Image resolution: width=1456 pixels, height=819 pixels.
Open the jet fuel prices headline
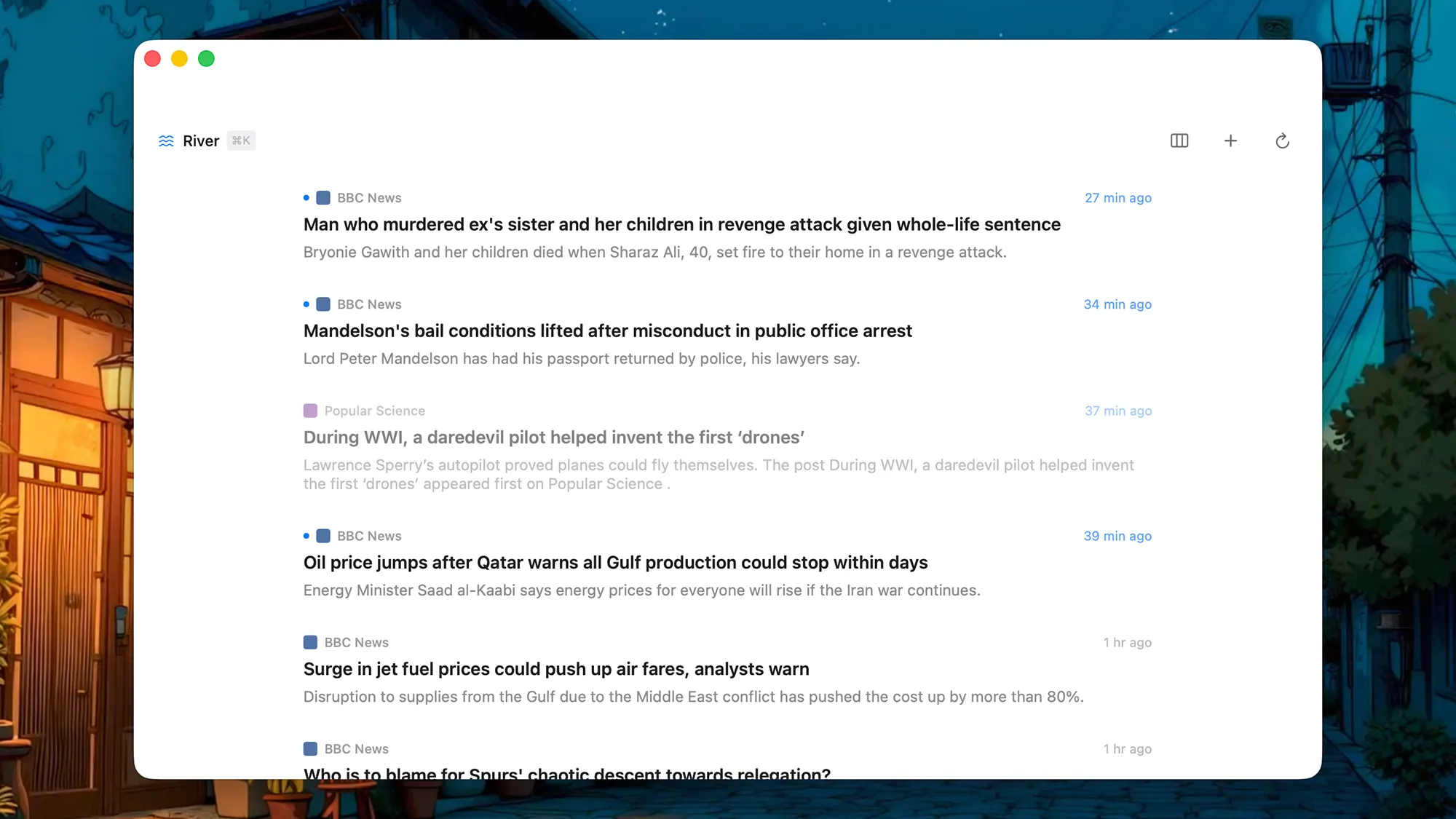[x=556, y=668]
